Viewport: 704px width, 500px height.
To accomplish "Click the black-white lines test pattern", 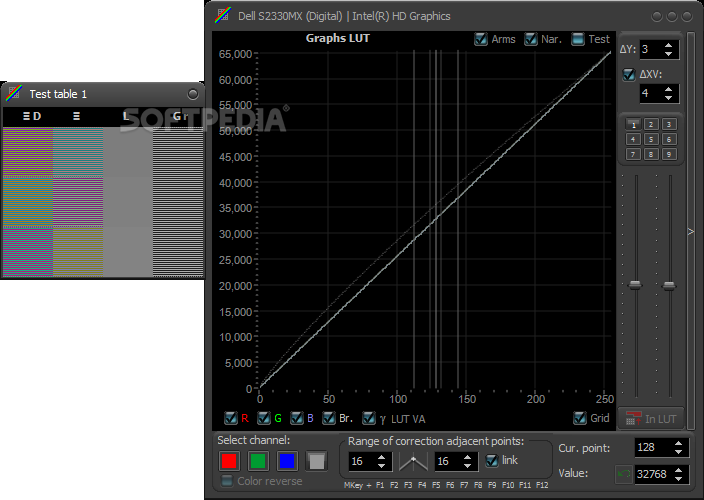I will click(178, 202).
